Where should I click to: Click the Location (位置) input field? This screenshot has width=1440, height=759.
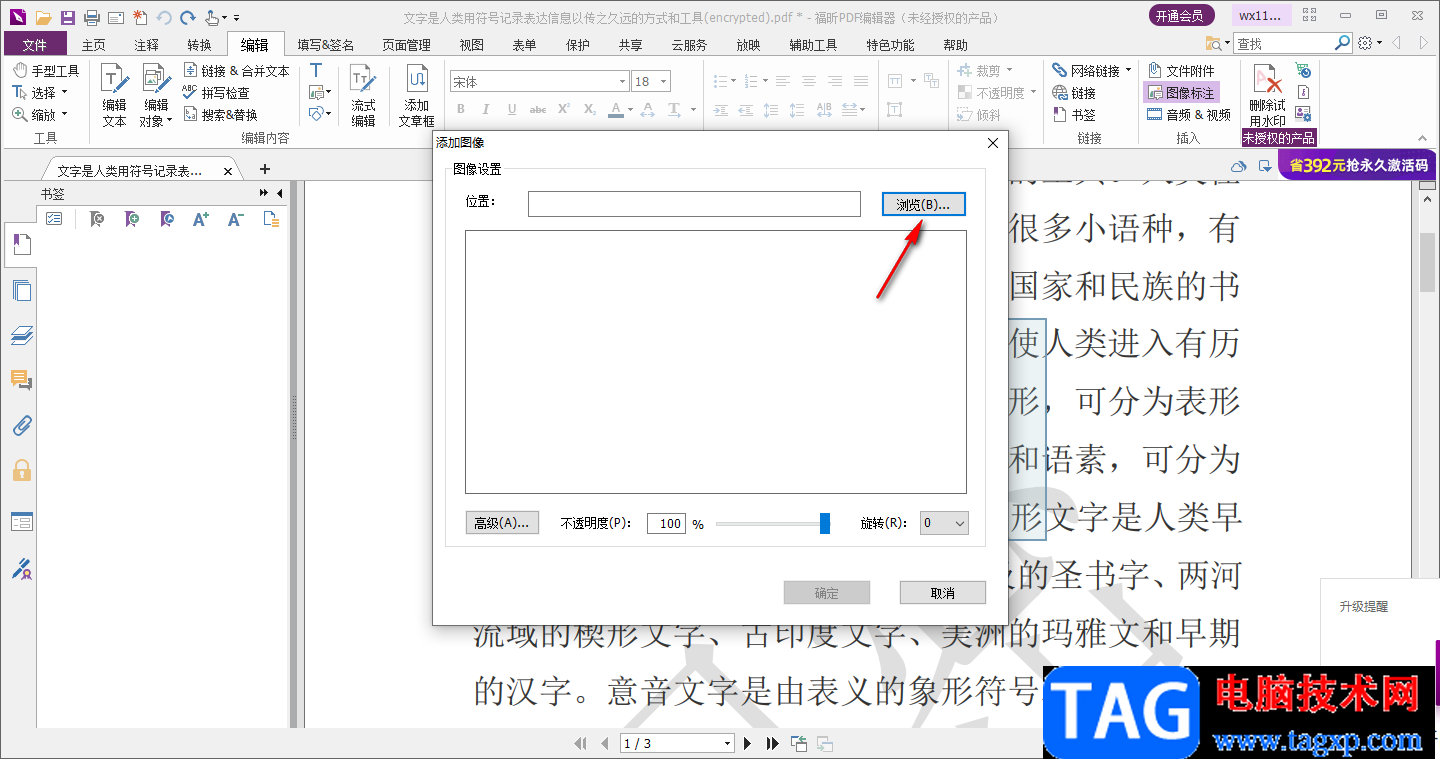click(694, 204)
